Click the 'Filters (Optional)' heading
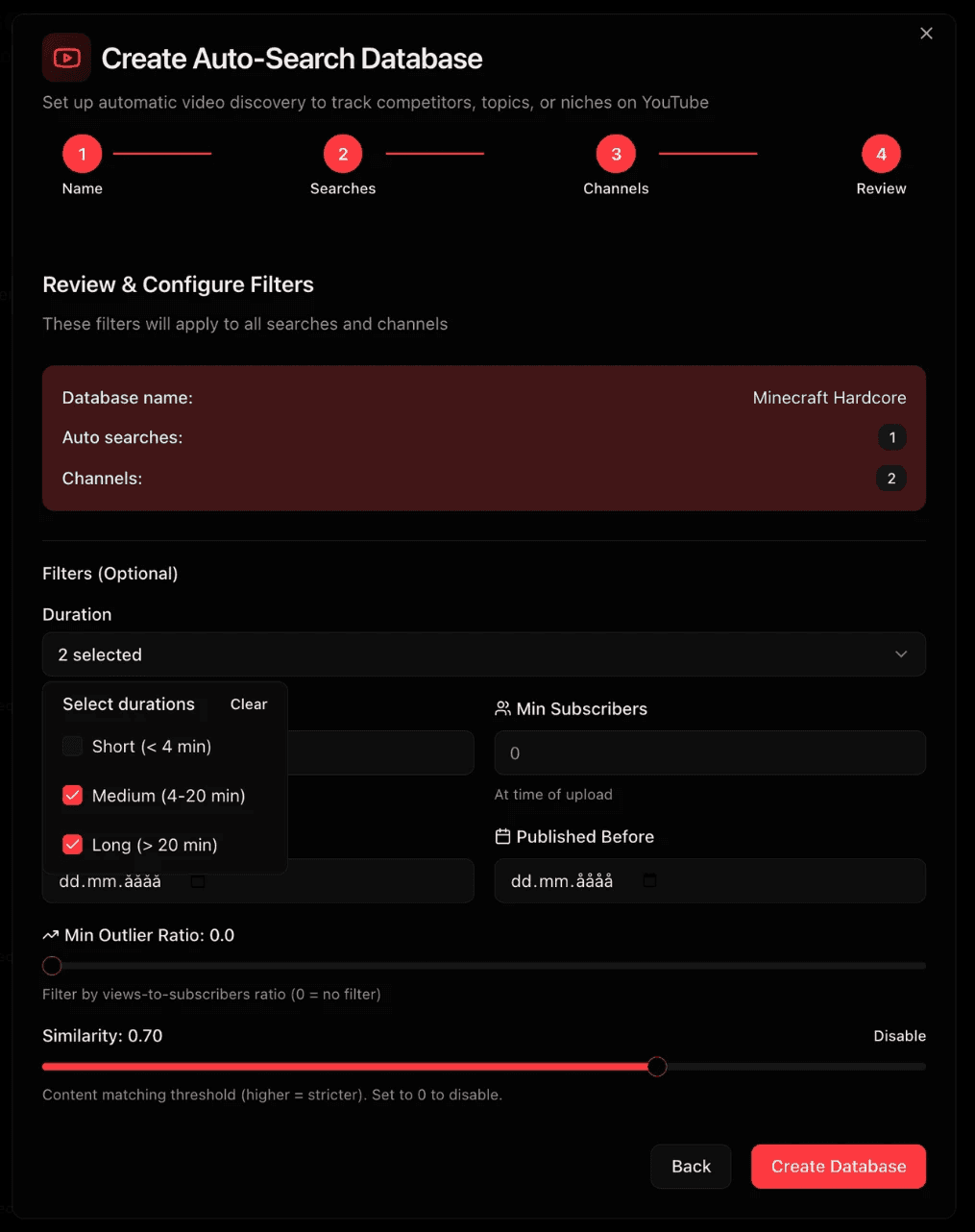This screenshot has width=975, height=1232. pyautogui.click(x=110, y=574)
